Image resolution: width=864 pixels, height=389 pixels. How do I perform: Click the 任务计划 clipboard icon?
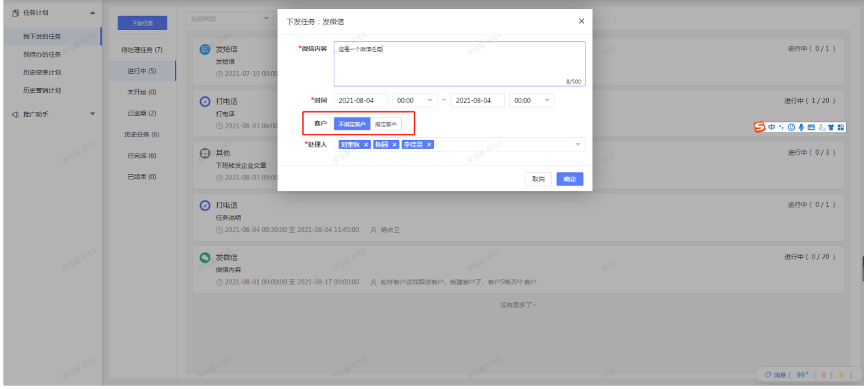[x=15, y=13]
